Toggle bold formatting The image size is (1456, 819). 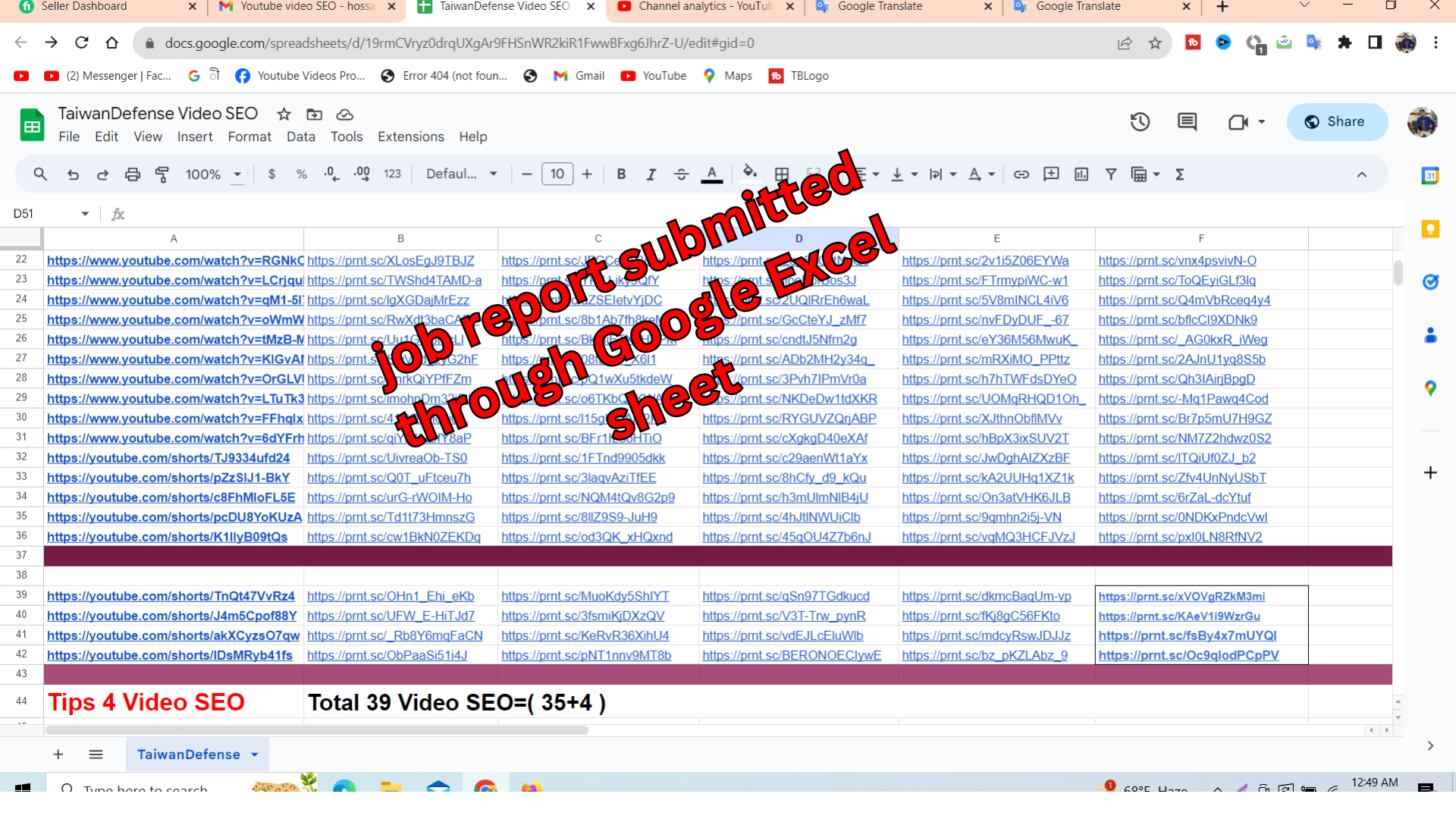(x=621, y=174)
